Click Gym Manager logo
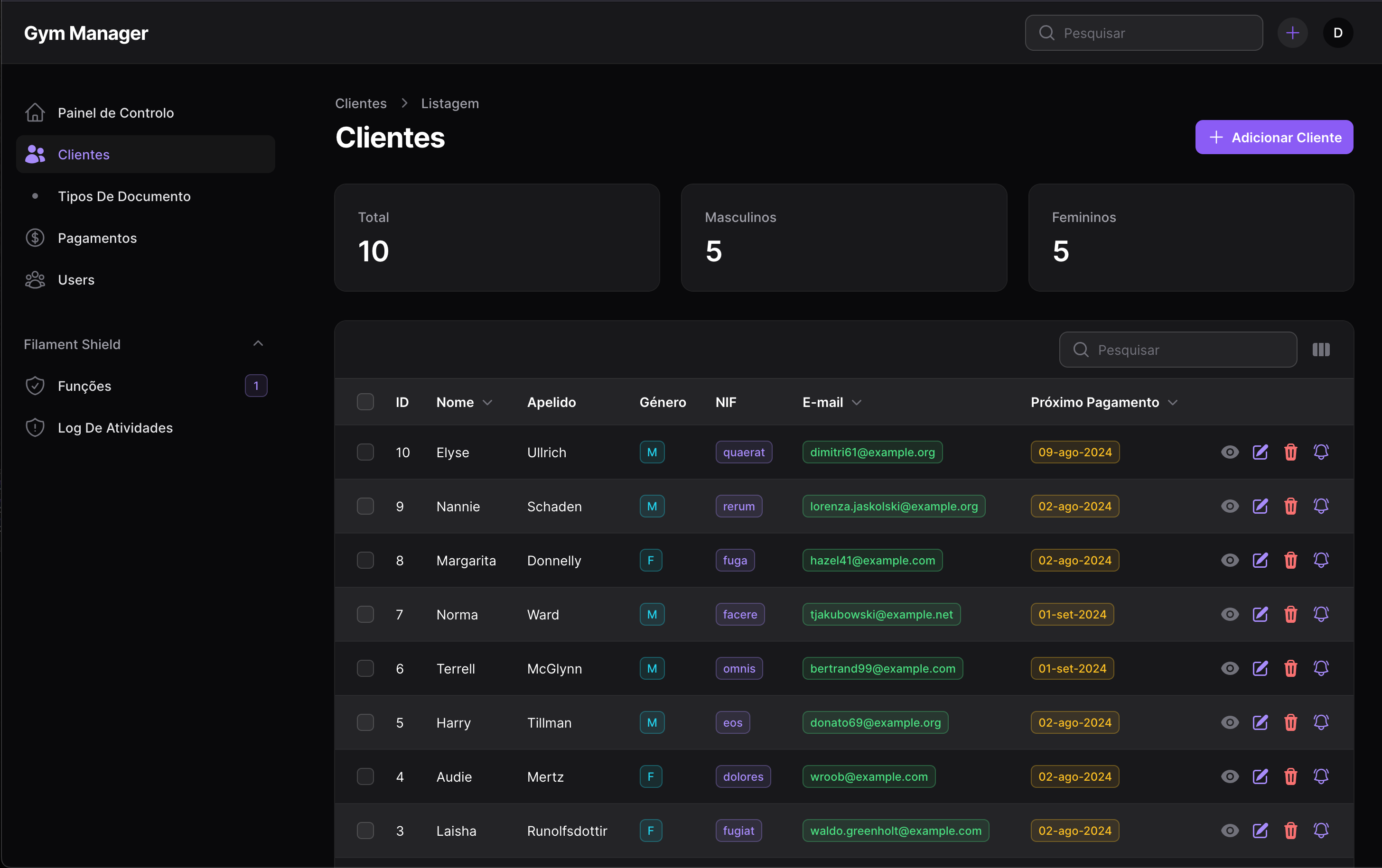 click(x=86, y=33)
